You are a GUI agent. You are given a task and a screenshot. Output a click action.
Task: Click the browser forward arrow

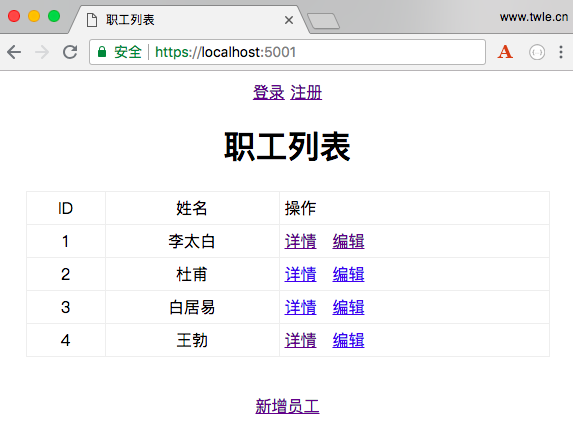point(42,52)
